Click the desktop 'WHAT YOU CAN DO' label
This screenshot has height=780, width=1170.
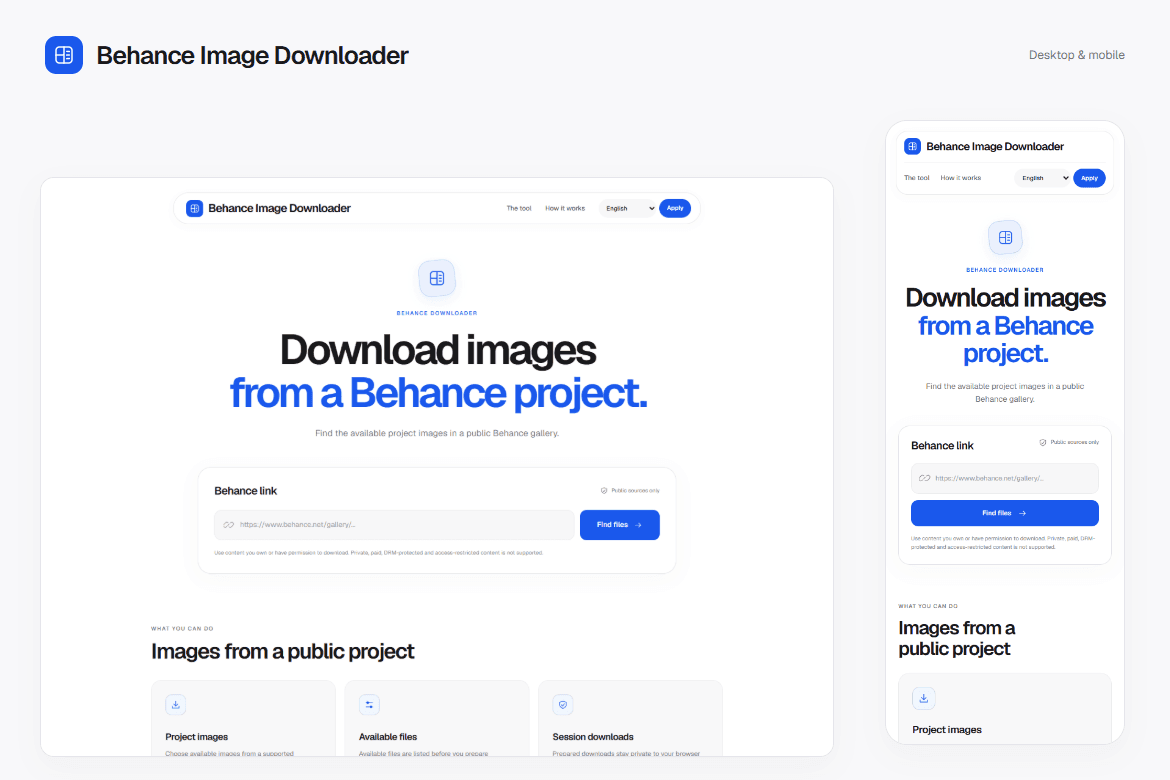tap(182, 628)
